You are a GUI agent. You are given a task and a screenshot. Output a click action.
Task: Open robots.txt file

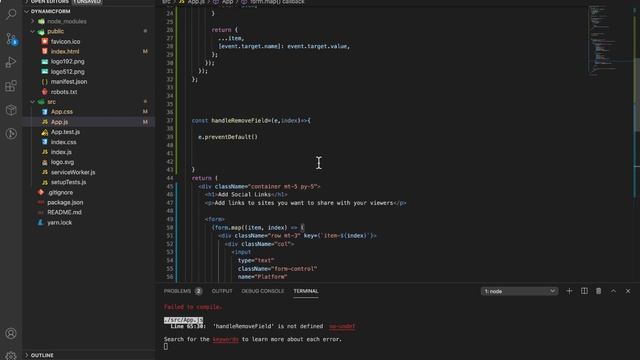click(64, 92)
